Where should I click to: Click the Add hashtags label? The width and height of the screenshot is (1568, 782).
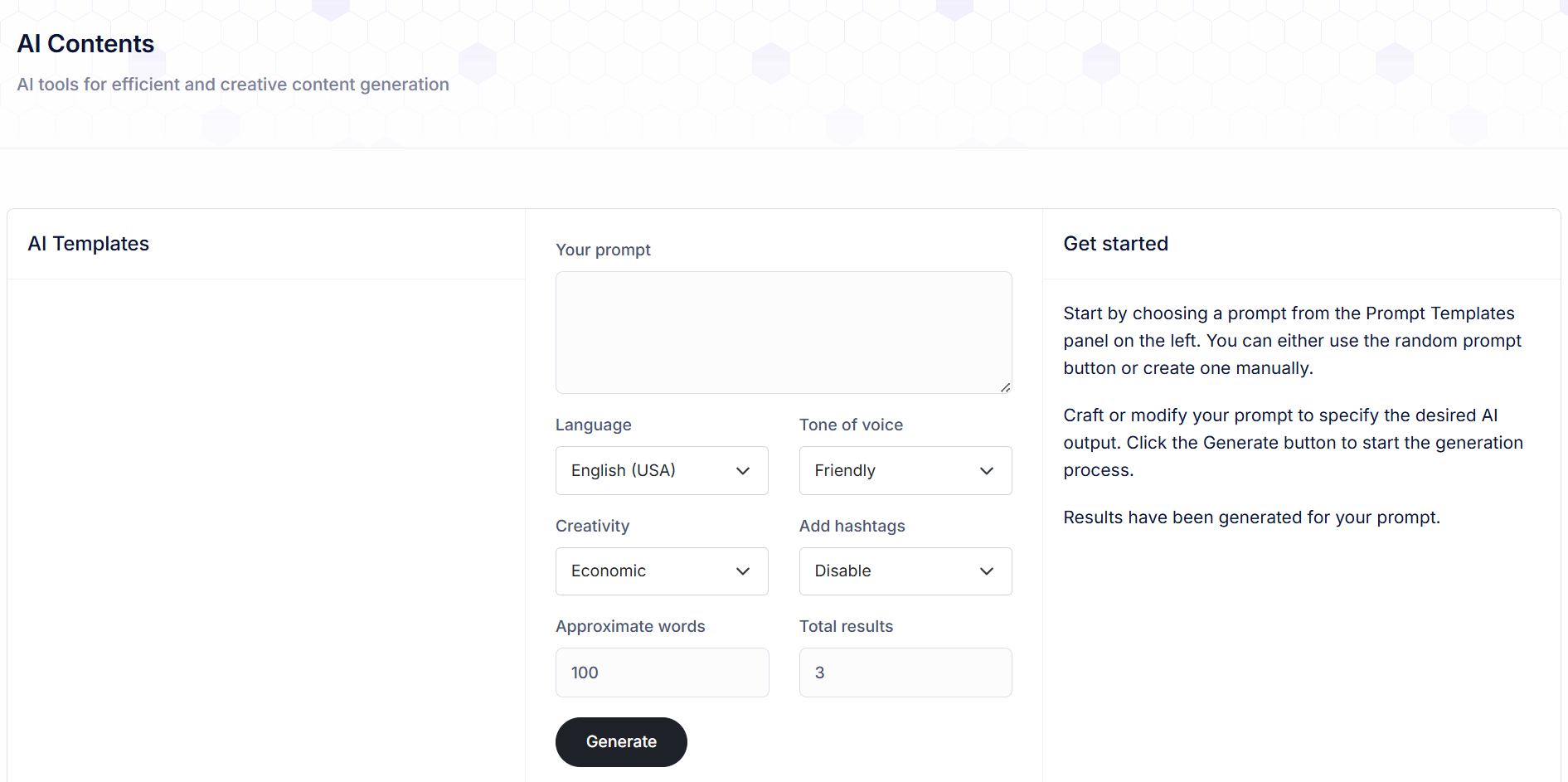pyautogui.click(x=852, y=526)
